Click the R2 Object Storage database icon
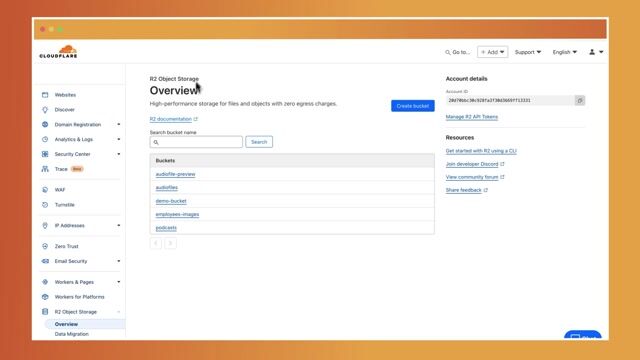The image size is (640, 360). [45, 312]
